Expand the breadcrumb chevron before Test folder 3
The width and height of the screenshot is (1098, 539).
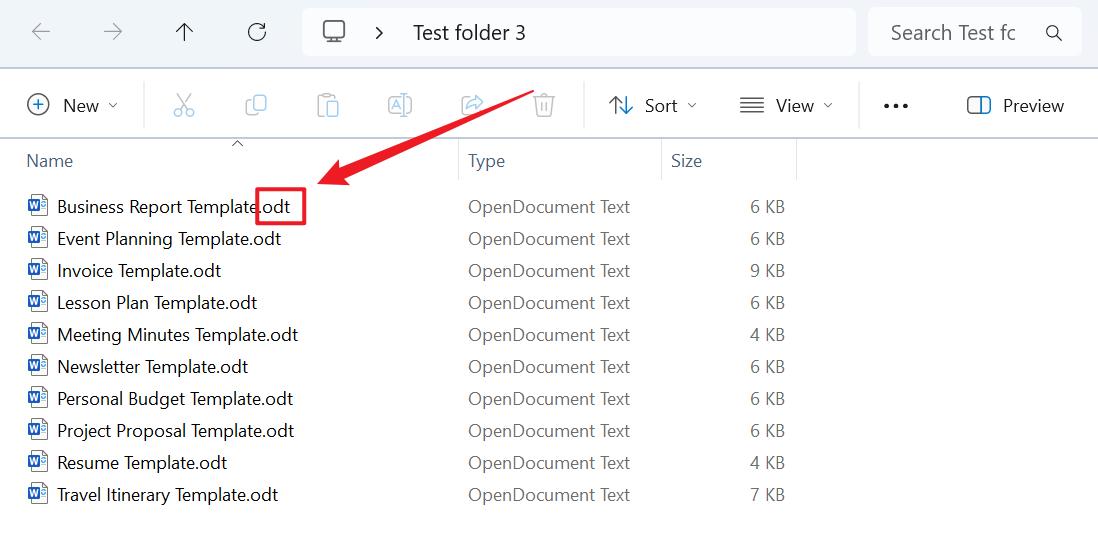coord(379,33)
